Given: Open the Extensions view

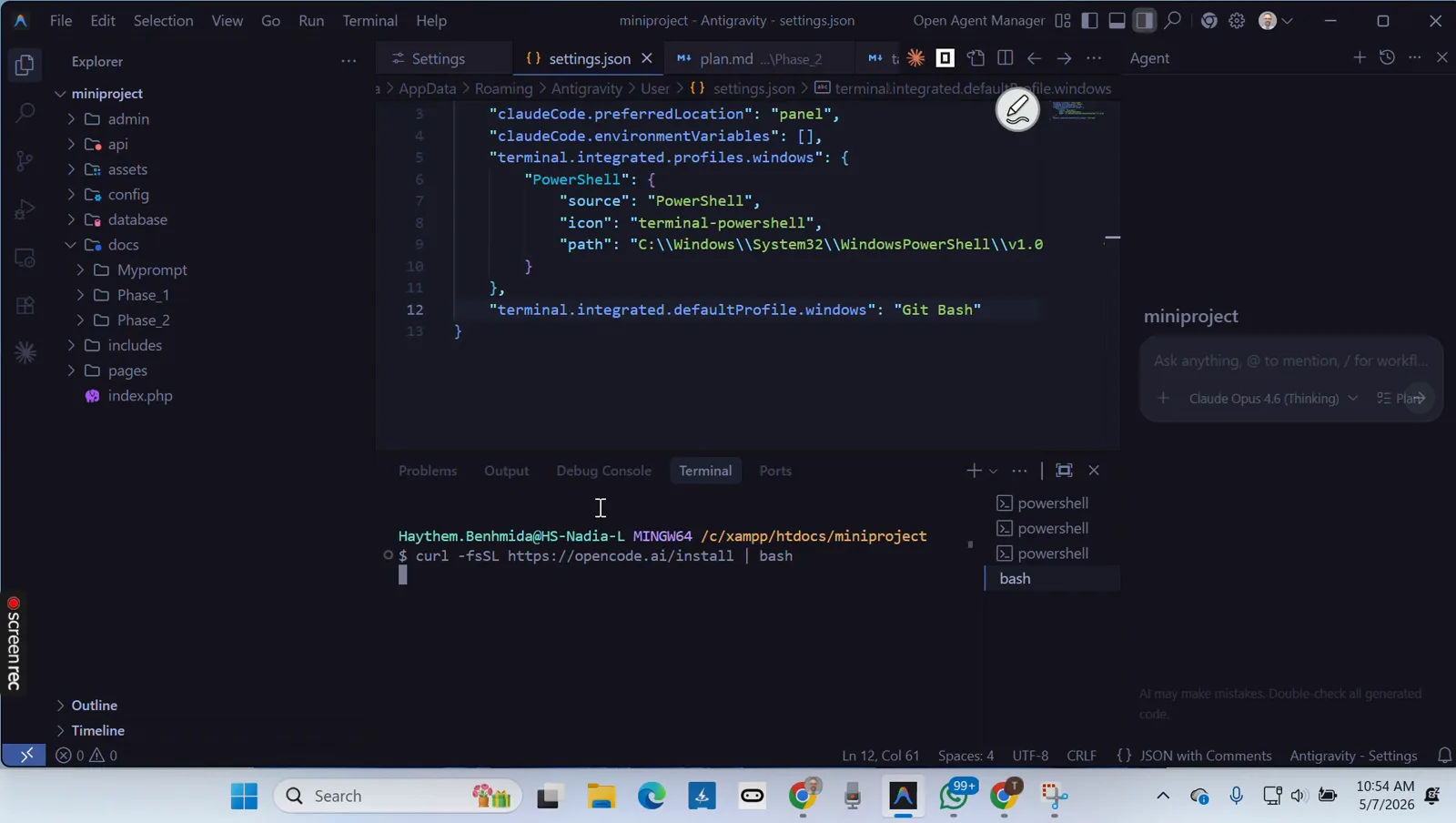Looking at the screenshot, I should 25,305.
